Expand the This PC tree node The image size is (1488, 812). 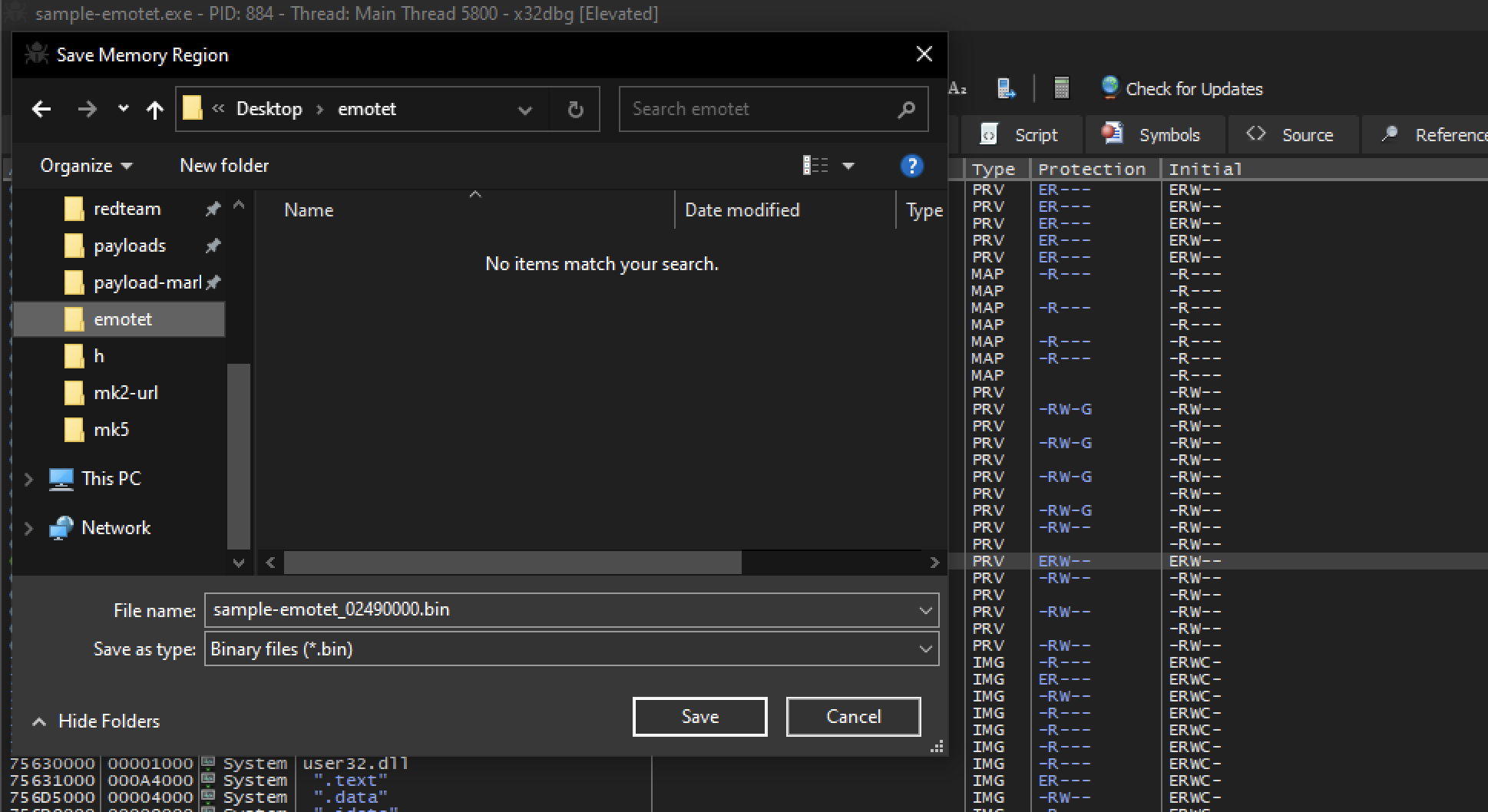[x=28, y=479]
